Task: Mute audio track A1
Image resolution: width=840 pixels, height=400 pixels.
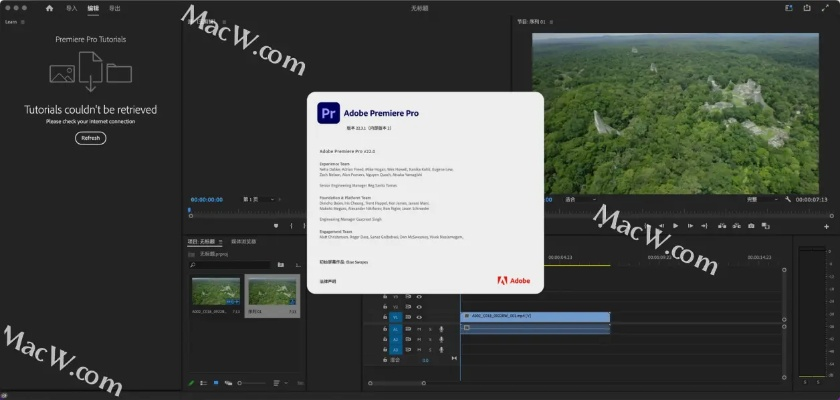Action: coord(420,329)
